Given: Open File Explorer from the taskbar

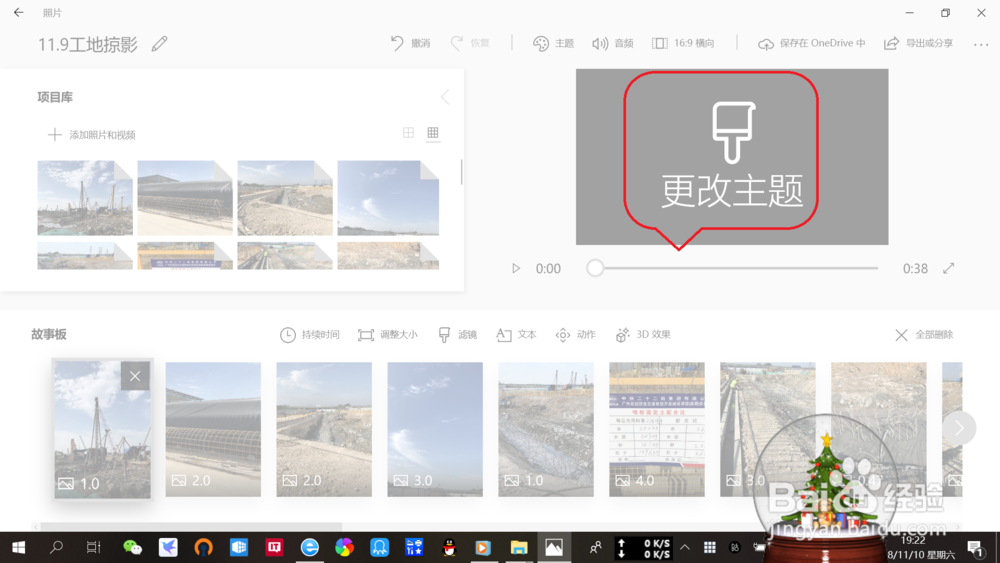Looking at the screenshot, I should tap(518, 547).
